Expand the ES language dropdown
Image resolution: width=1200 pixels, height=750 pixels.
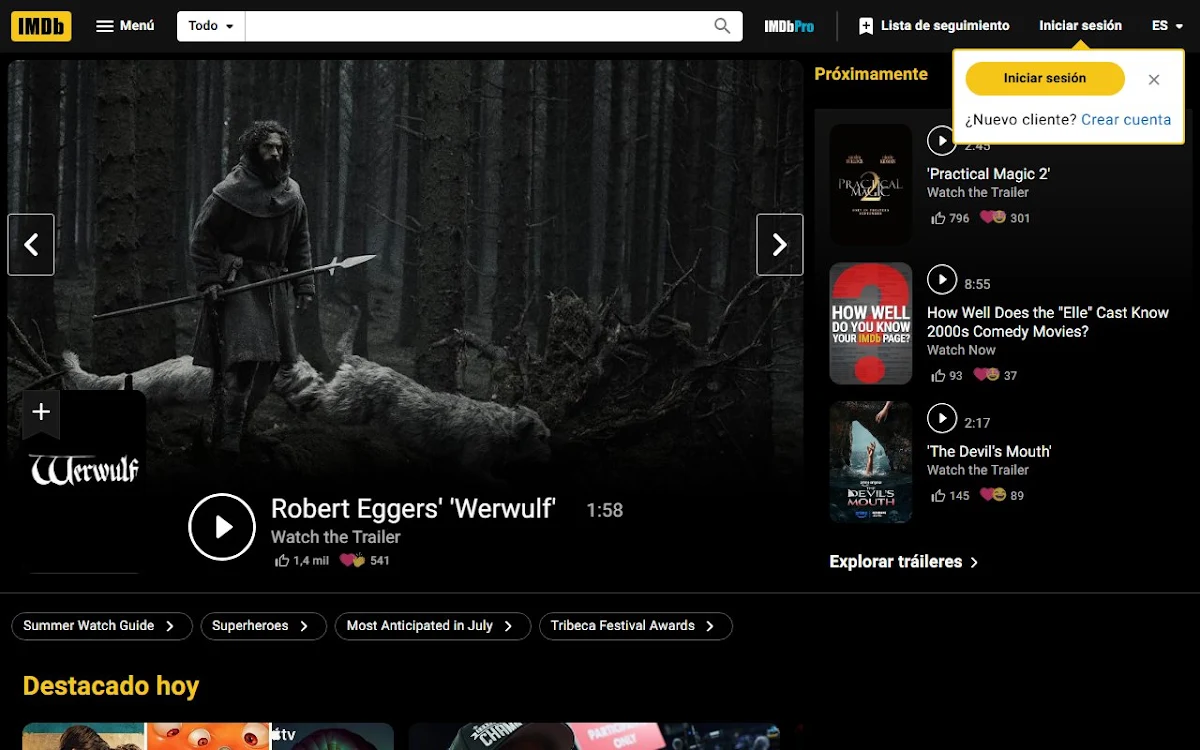1167,26
